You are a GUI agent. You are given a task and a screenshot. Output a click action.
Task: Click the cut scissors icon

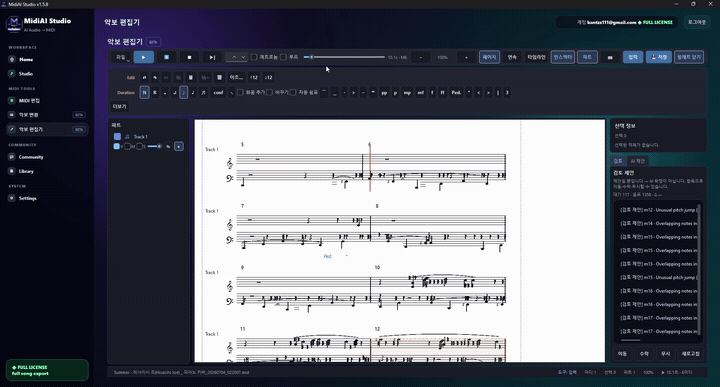tap(166, 78)
